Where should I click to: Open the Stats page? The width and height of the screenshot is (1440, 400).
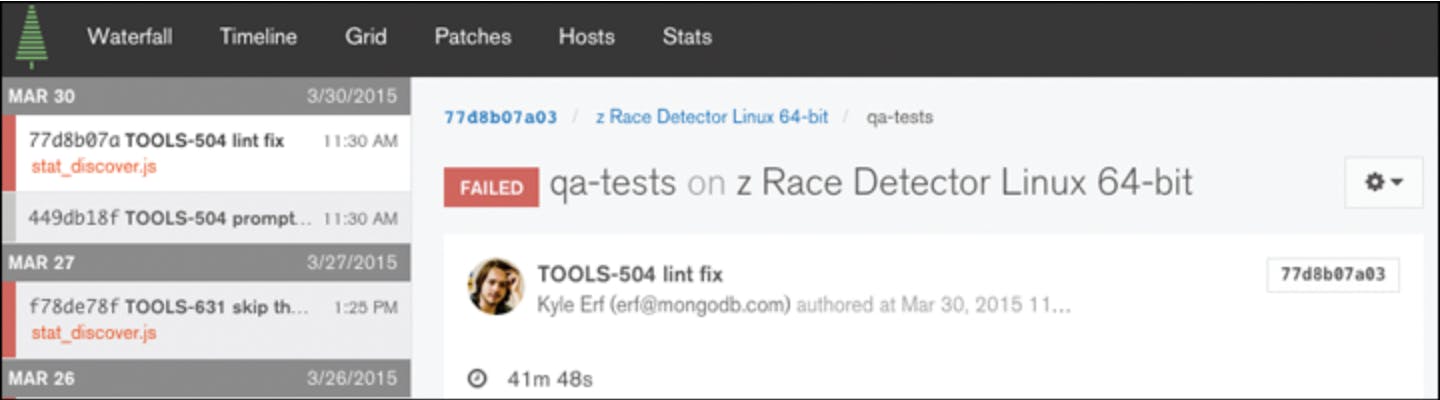687,37
